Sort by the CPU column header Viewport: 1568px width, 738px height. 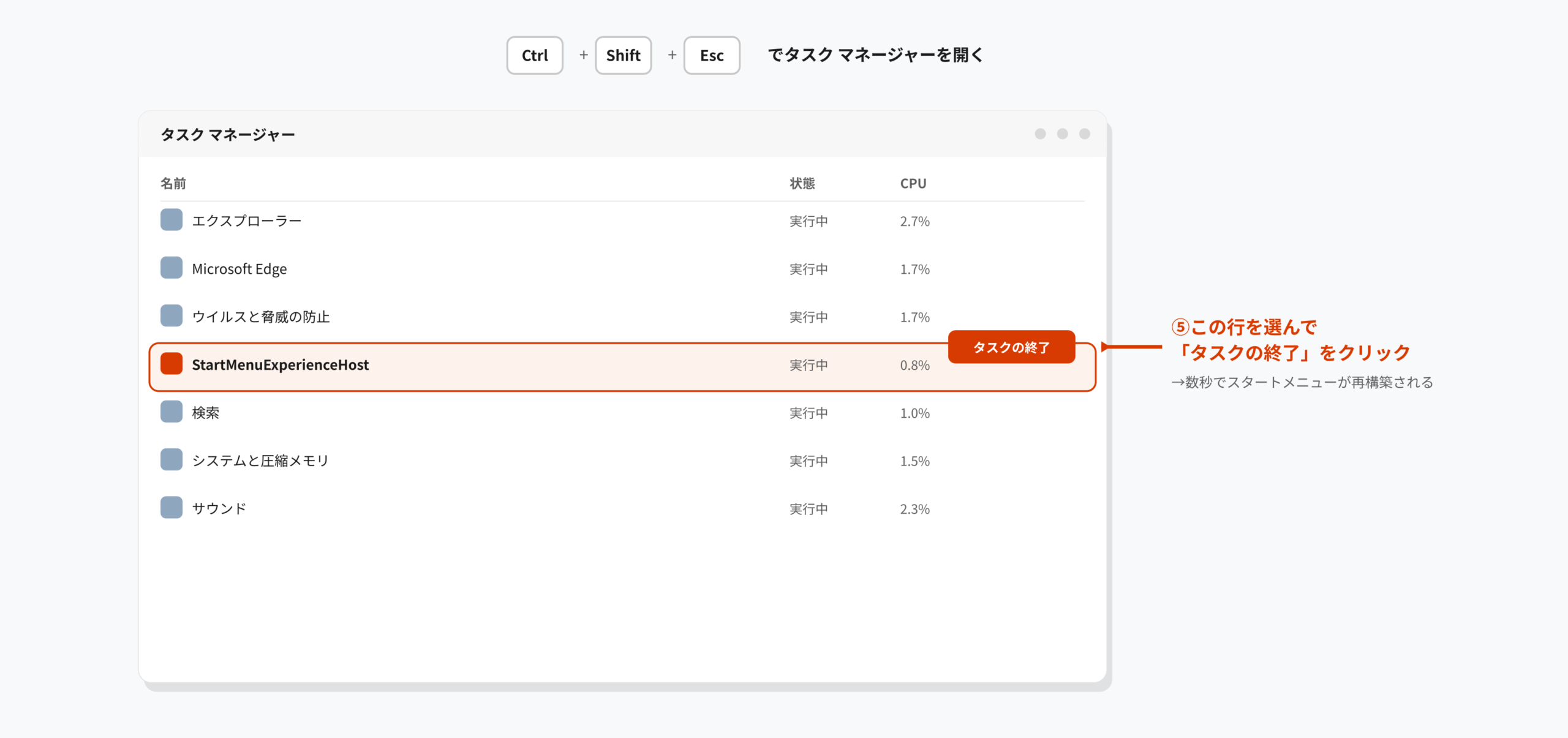click(x=913, y=183)
